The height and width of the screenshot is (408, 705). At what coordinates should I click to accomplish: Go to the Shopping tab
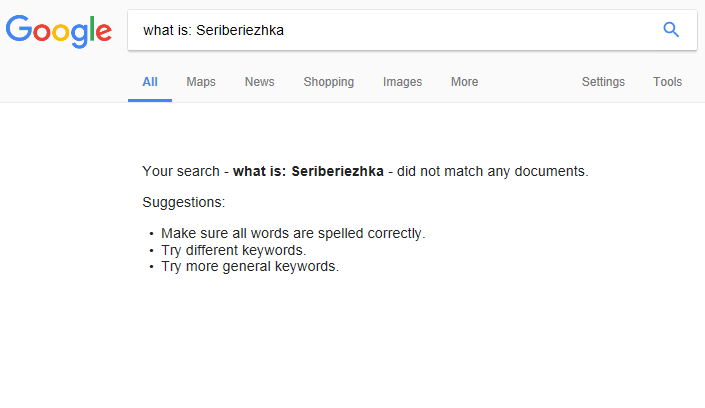point(329,82)
